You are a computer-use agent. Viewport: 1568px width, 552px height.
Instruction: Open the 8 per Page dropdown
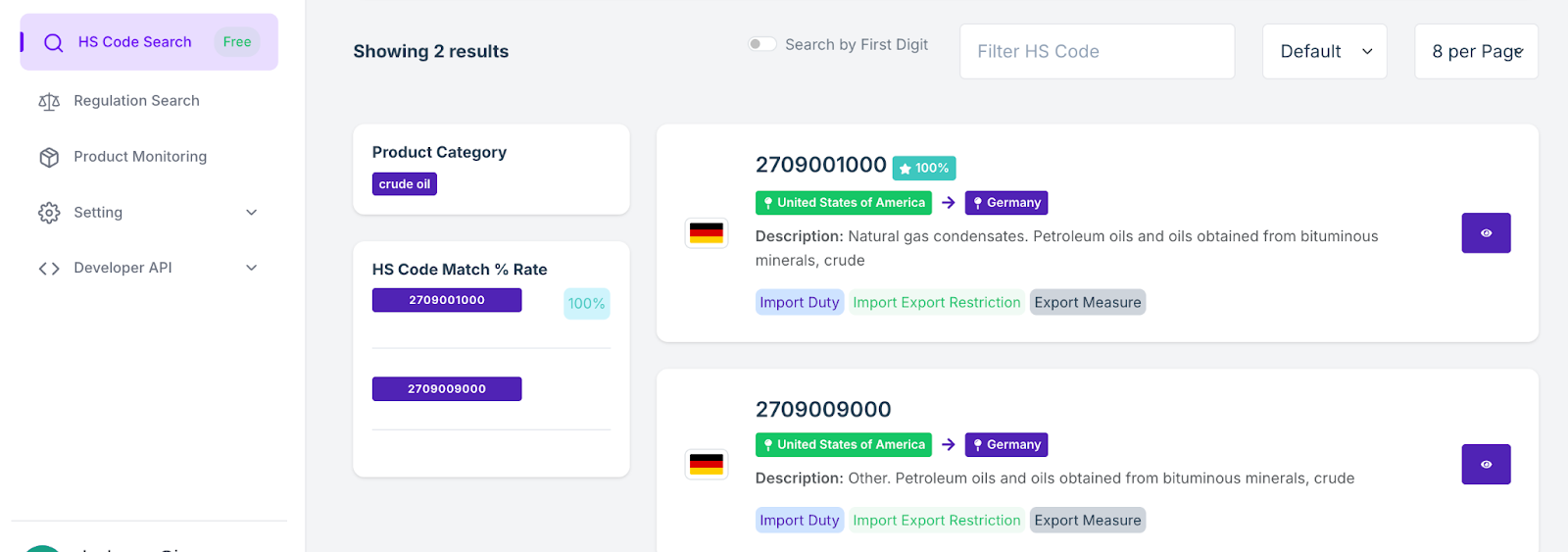tap(1476, 51)
